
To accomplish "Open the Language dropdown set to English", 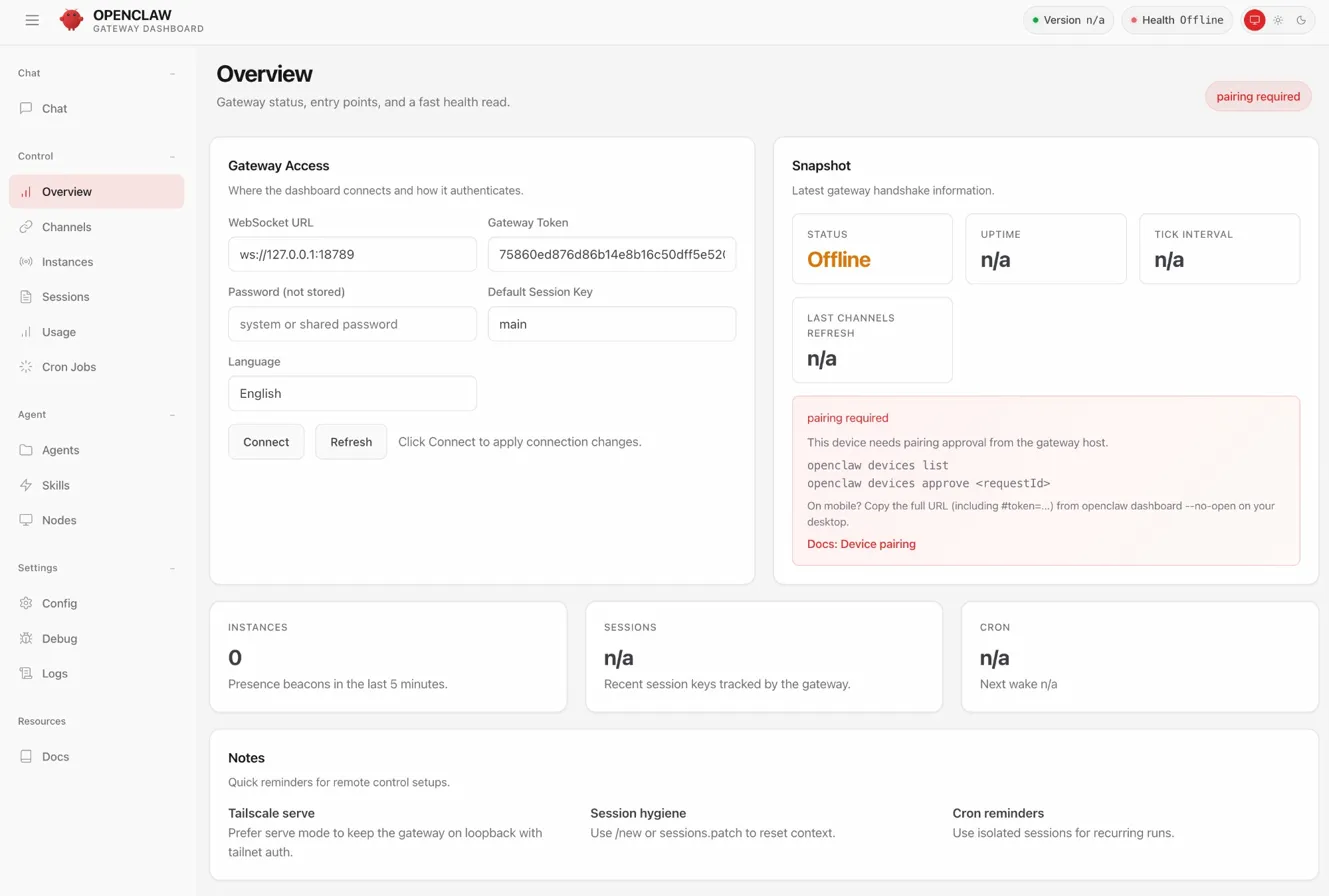I will [x=352, y=394].
